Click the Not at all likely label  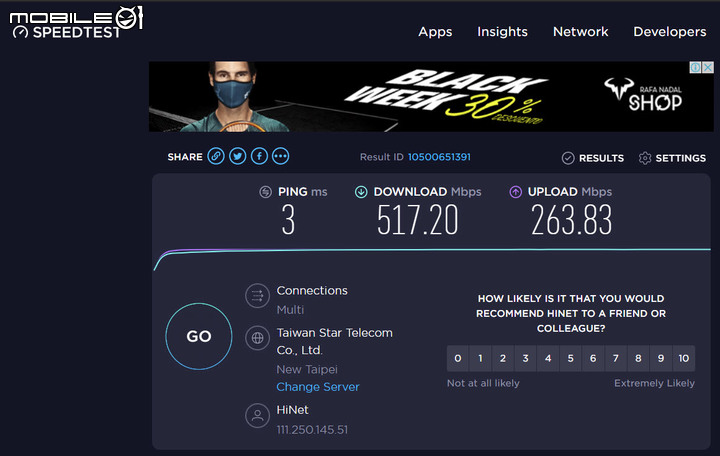coord(483,383)
